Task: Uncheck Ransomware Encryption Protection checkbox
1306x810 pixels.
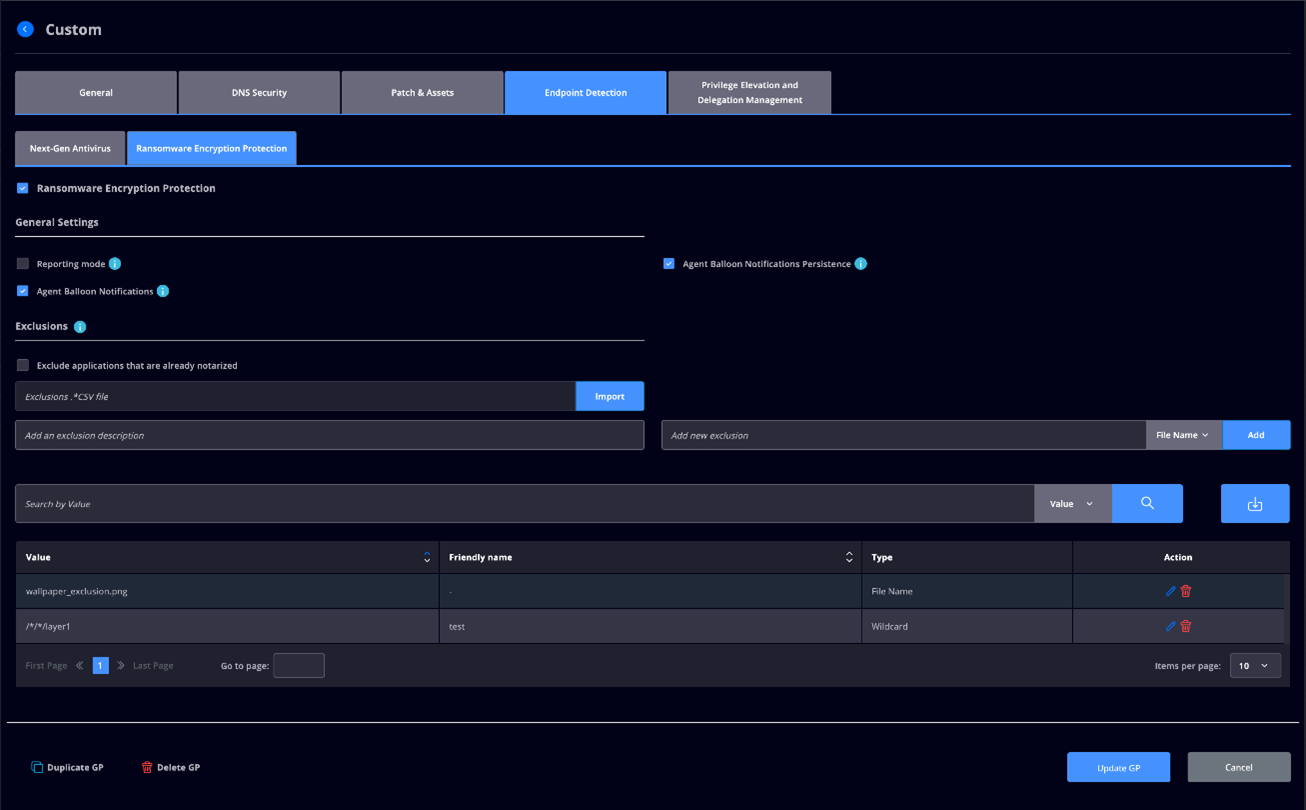Action: (22, 188)
